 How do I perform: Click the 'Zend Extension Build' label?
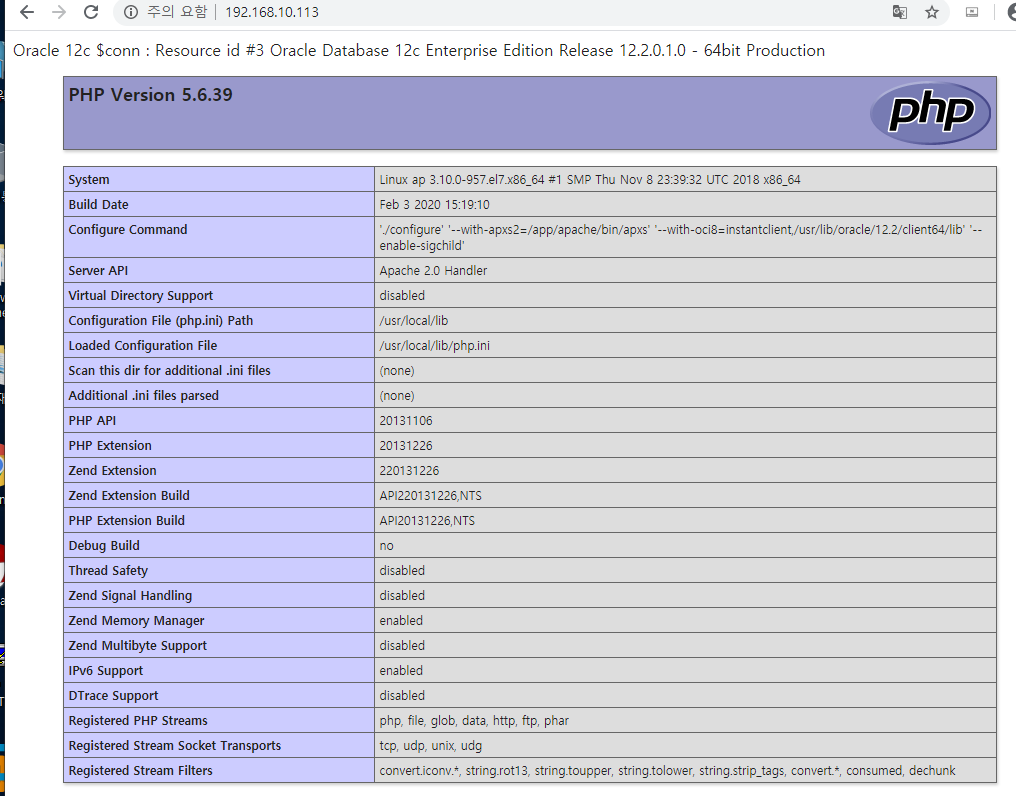pos(129,496)
